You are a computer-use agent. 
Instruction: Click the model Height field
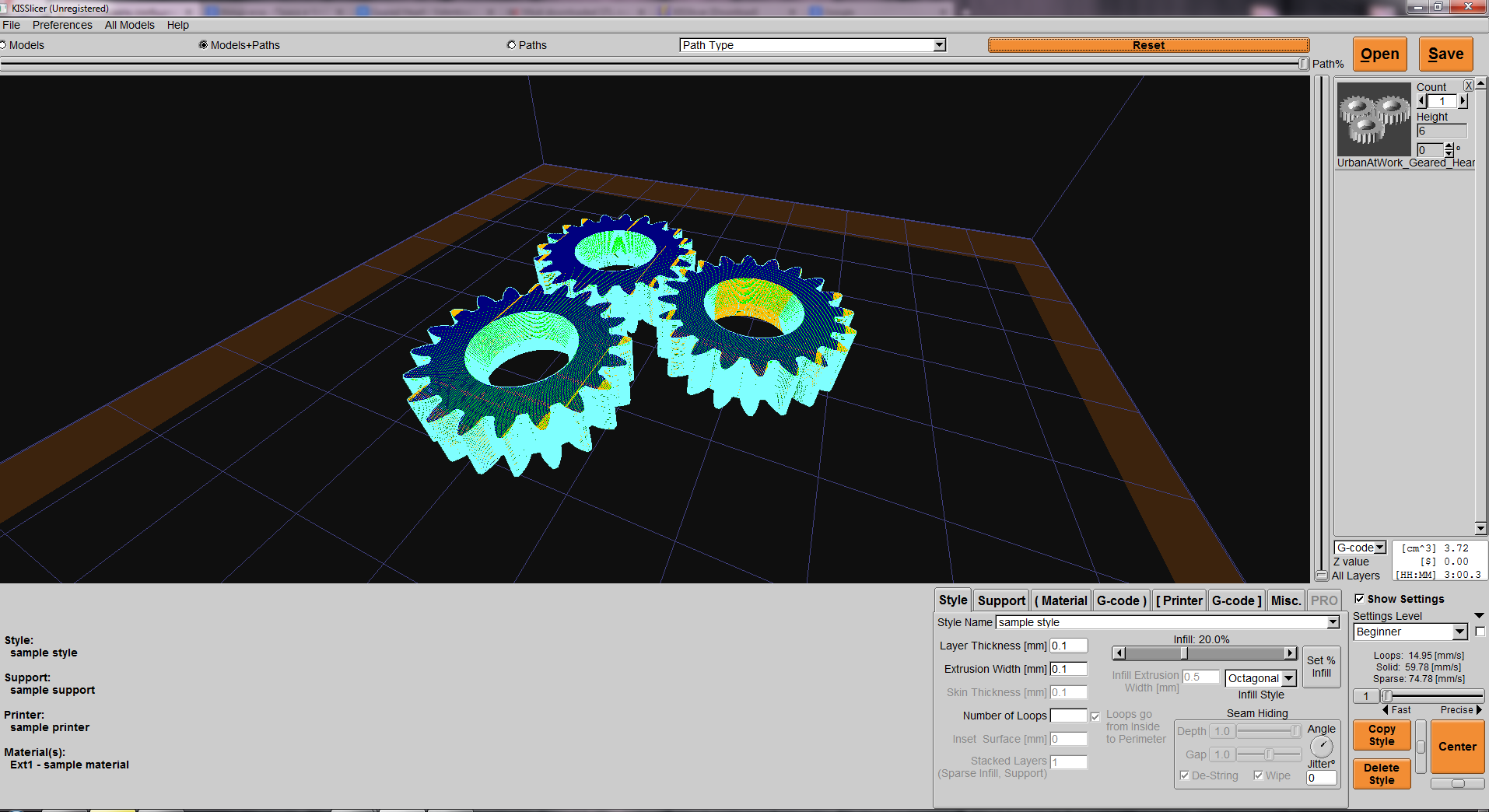pos(1442,131)
